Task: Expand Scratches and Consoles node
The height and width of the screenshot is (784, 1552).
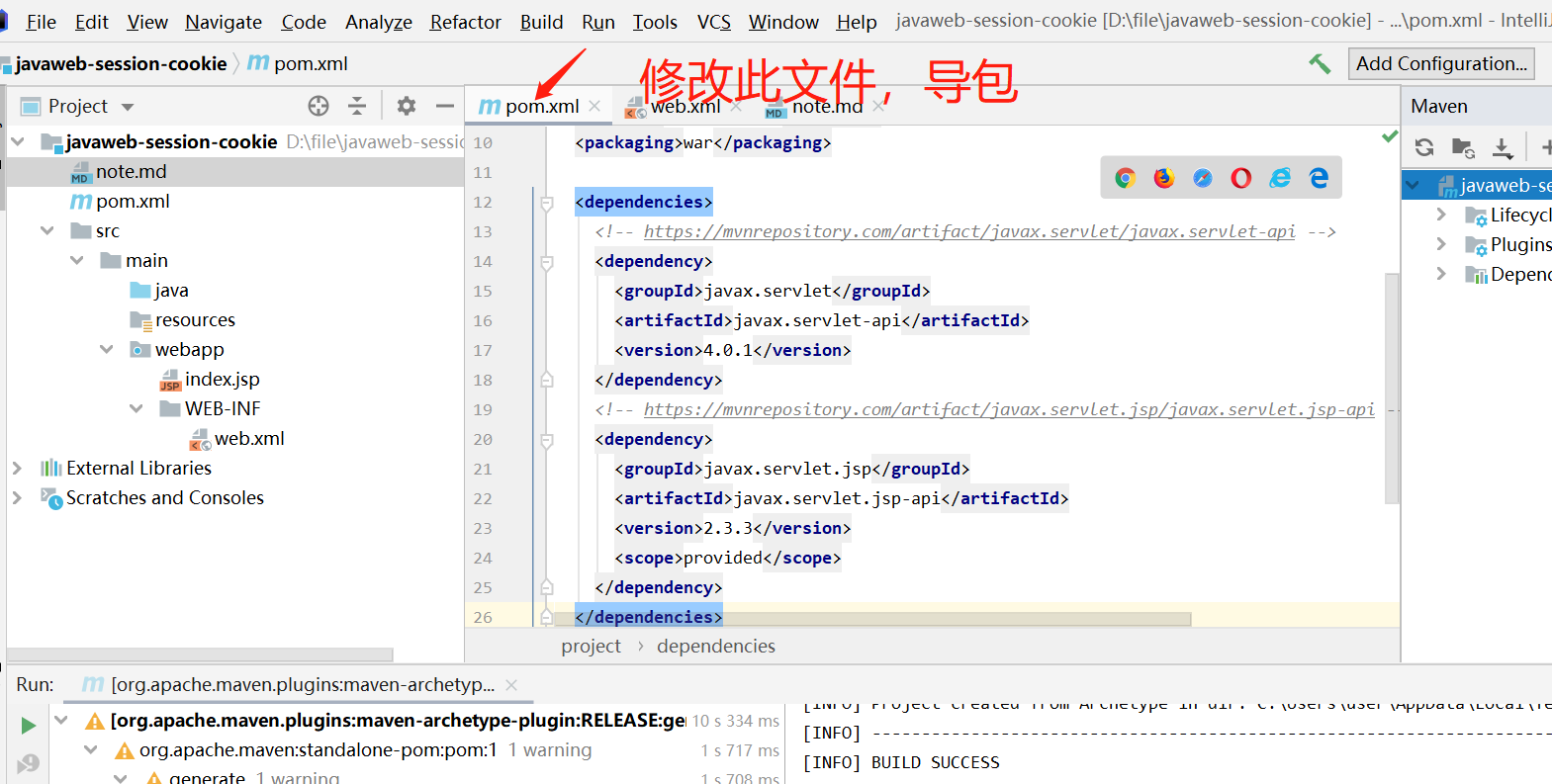Action: pyautogui.click(x=18, y=497)
